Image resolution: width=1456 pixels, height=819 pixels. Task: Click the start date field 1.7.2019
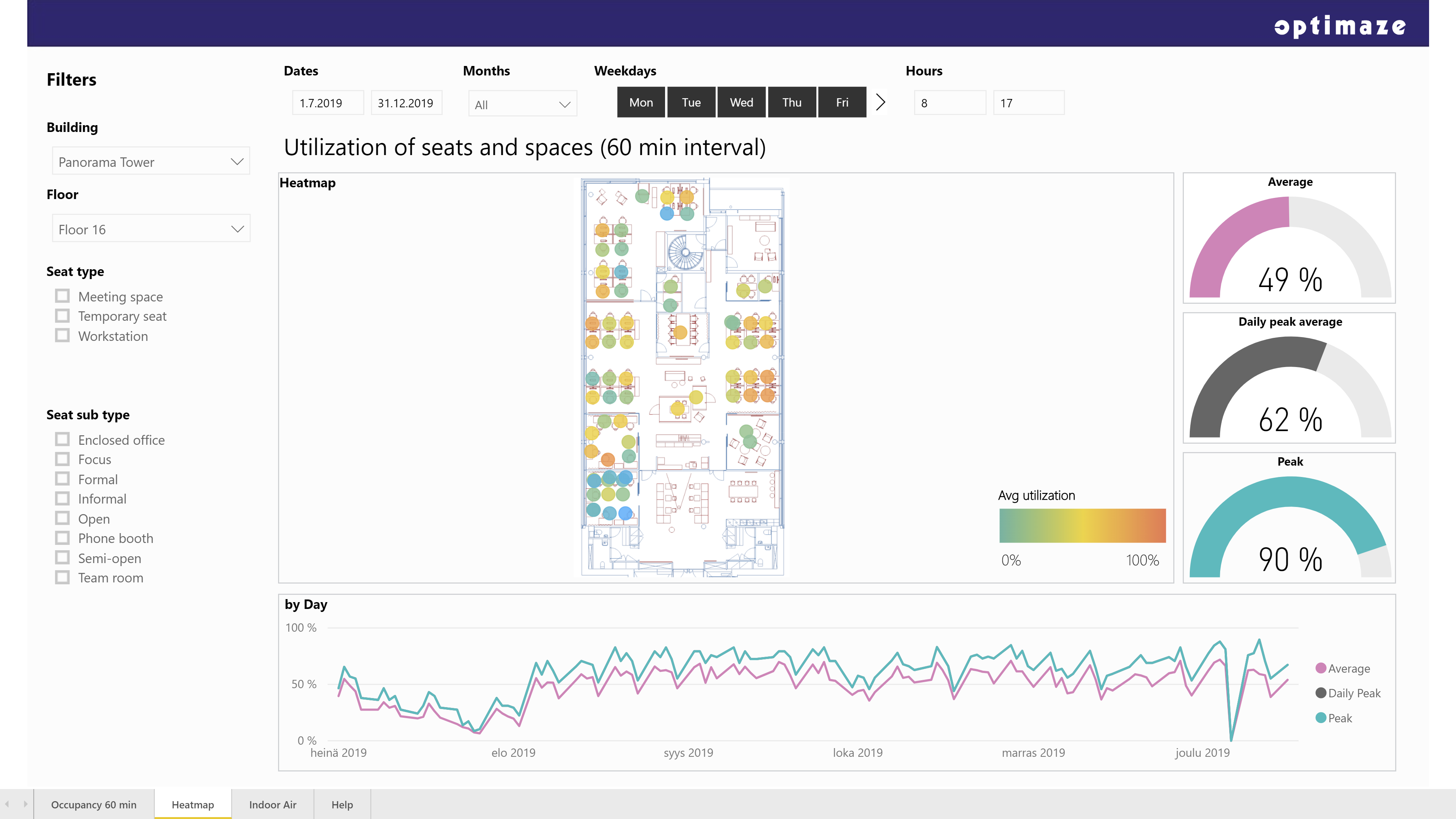coord(327,103)
